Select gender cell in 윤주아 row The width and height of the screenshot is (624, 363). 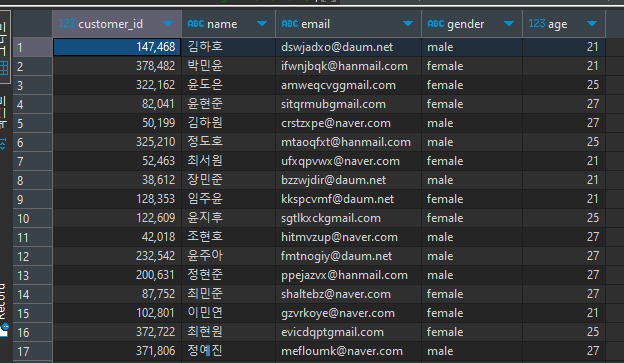coord(472,256)
